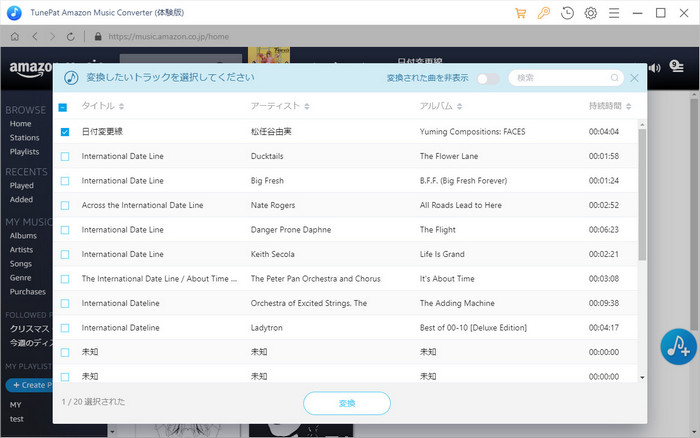Select 'The Flower Lane' album cell
This screenshot has width=700, height=438.
click(x=449, y=156)
